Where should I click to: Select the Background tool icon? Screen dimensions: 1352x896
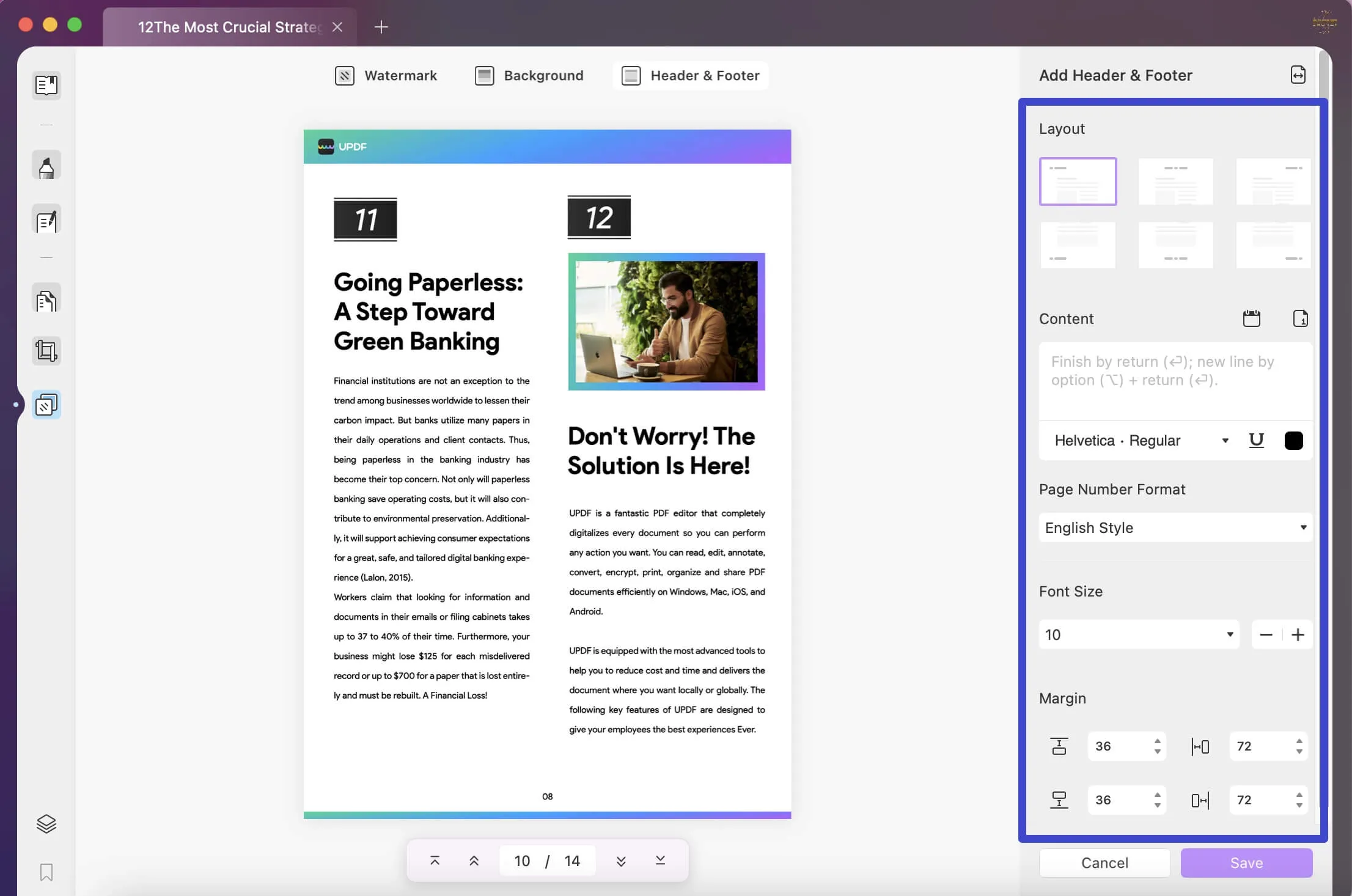pos(484,74)
